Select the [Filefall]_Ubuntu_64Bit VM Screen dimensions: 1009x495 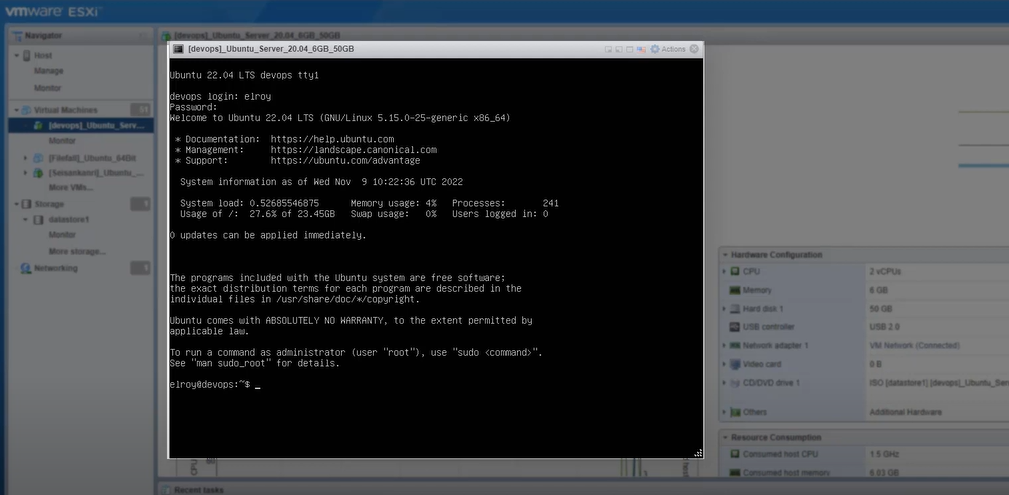click(92, 158)
